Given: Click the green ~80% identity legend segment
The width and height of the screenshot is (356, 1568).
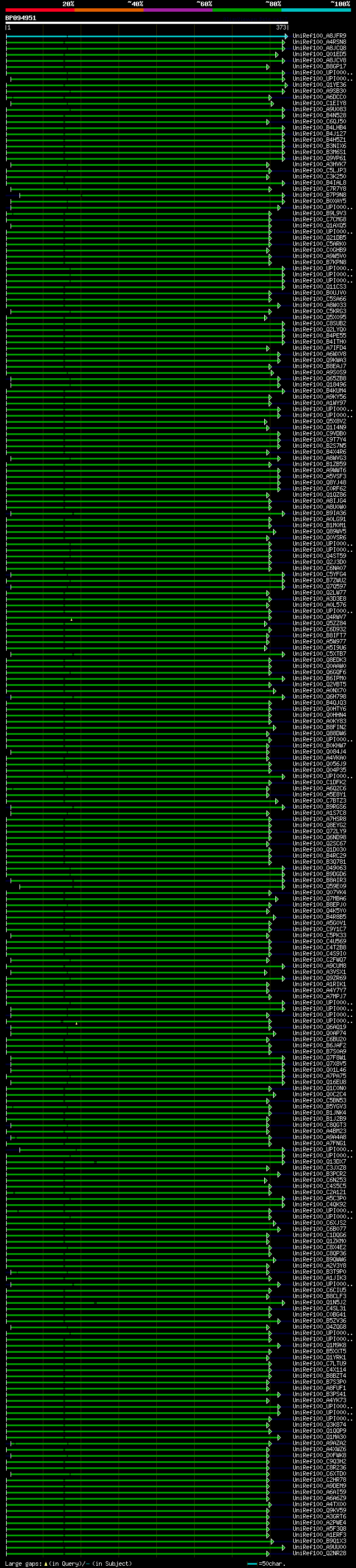Looking at the screenshot, I should [x=246, y=10].
